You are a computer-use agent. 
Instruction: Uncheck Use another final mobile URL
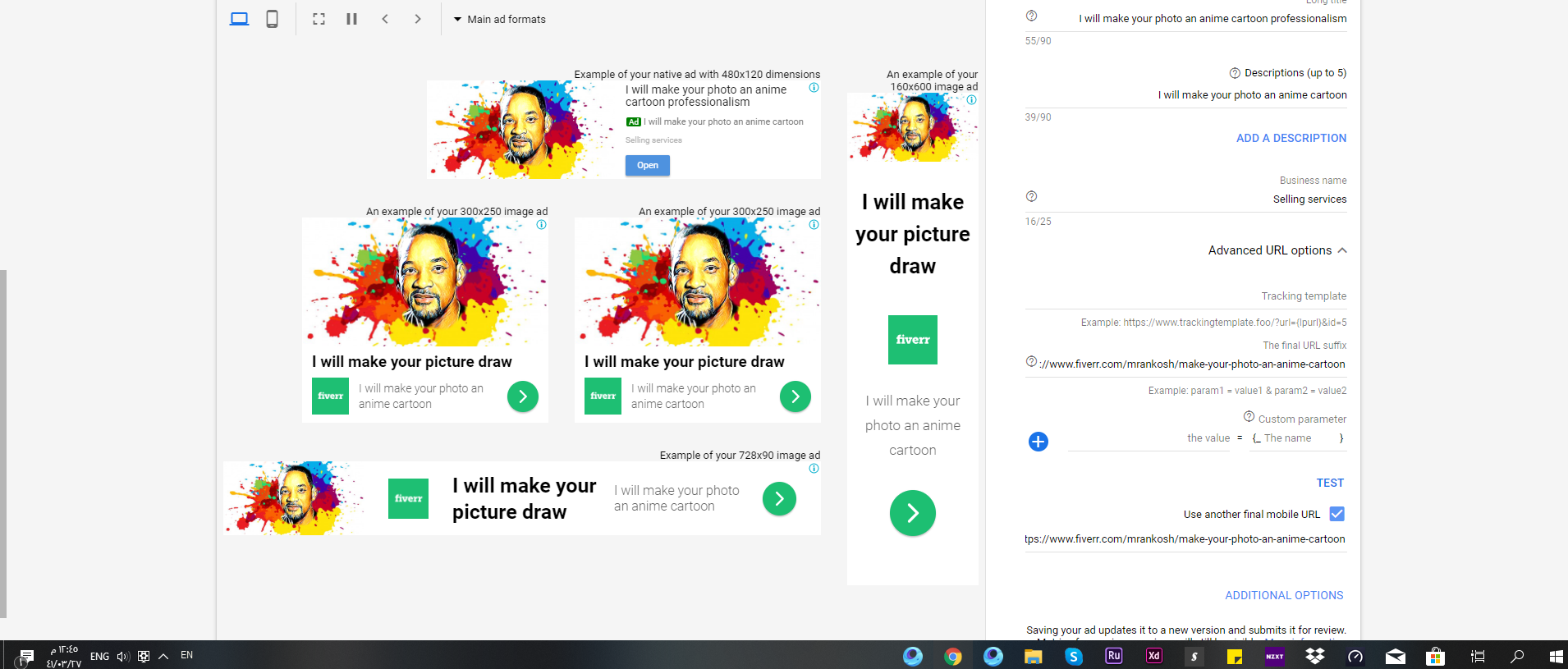[1336, 514]
